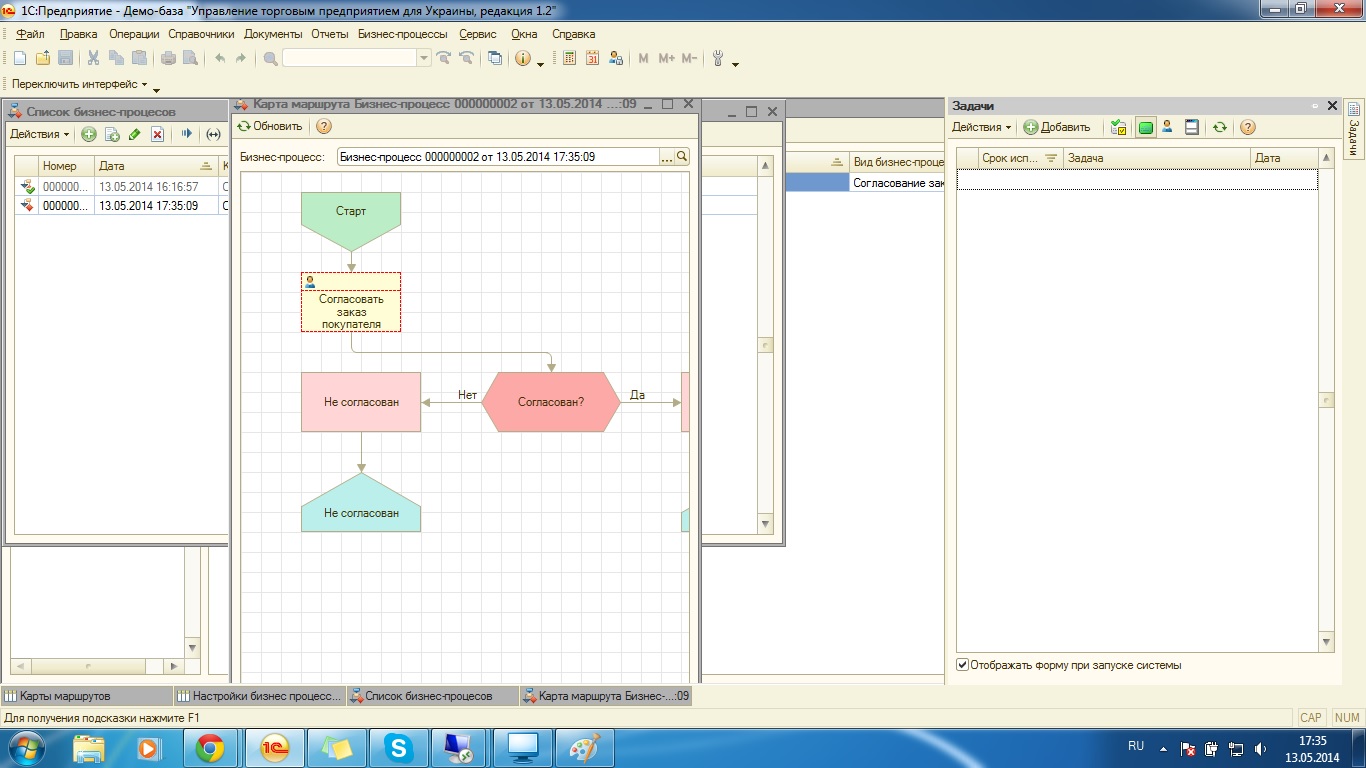Toggle the green highlighted view button in Tasks

pyautogui.click(x=1145, y=127)
